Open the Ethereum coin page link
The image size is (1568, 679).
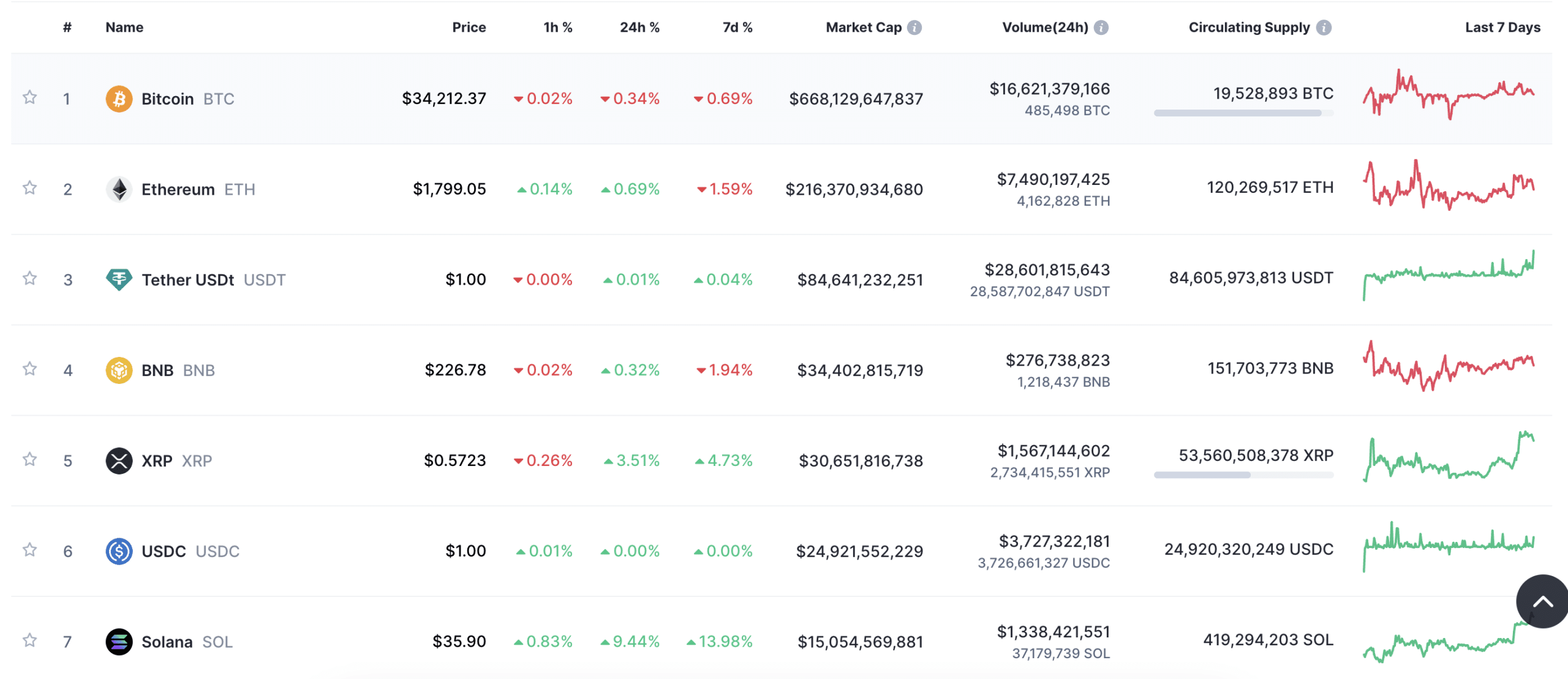198,190
